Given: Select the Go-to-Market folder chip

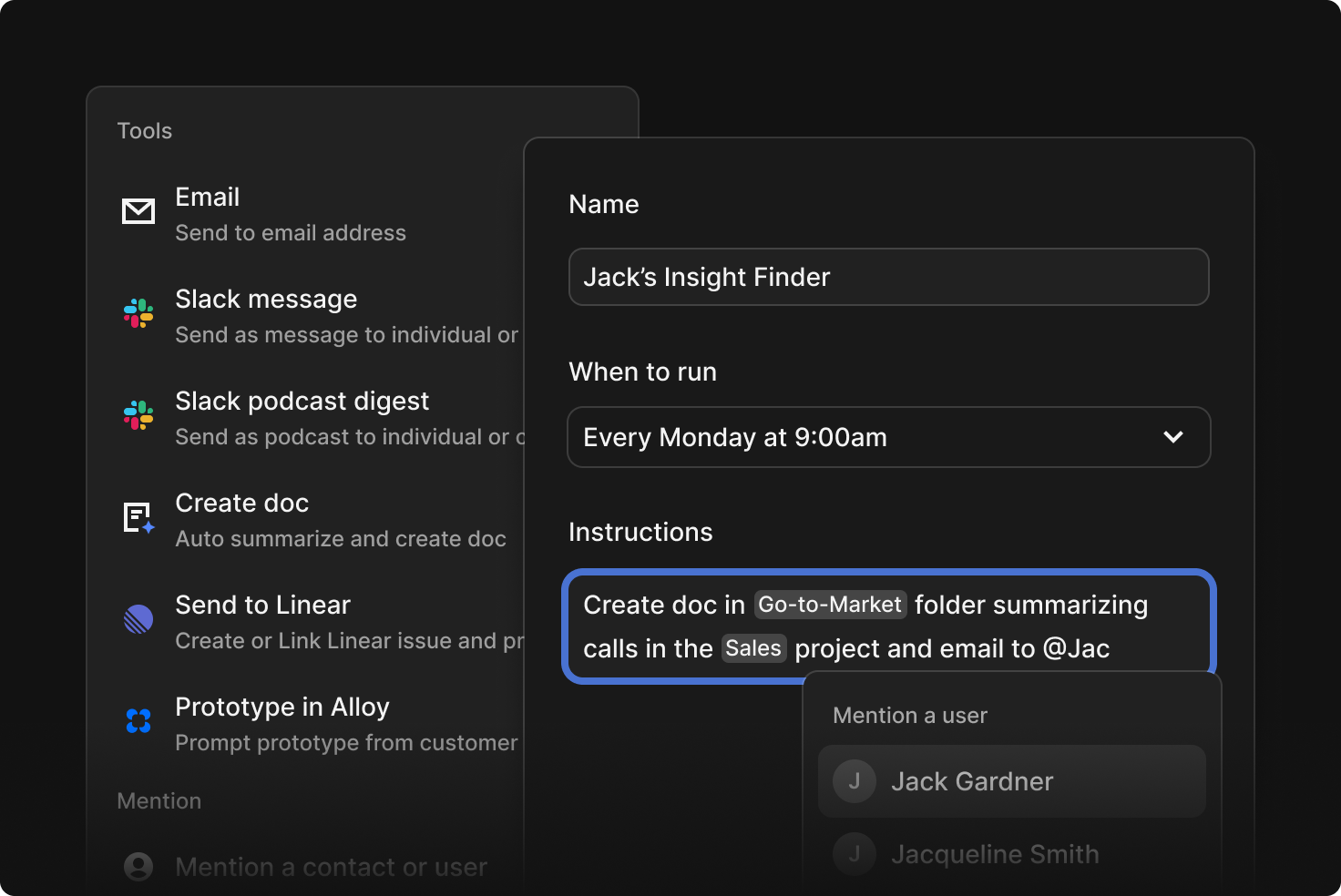Looking at the screenshot, I should pyautogui.click(x=830, y=605).
